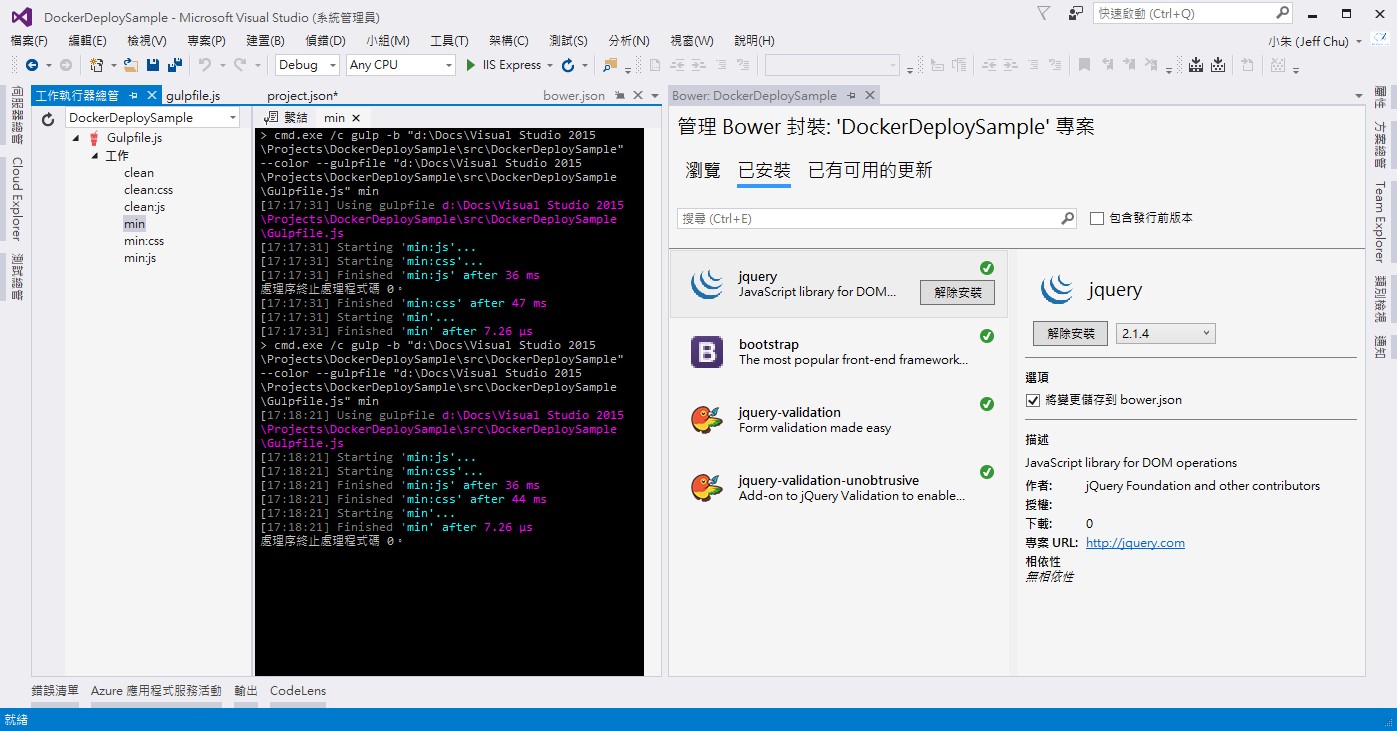The image size is (1397, 731).
Task: Click the first publish icon in toolbar
Action: [1196, 65]
